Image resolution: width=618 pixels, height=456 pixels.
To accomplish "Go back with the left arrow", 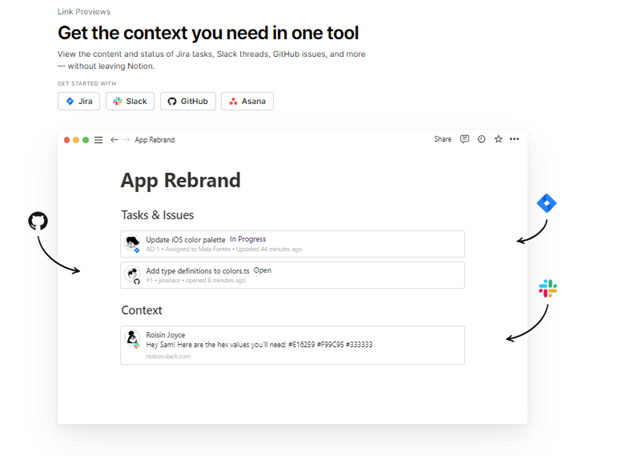I will tap(114, 140).
